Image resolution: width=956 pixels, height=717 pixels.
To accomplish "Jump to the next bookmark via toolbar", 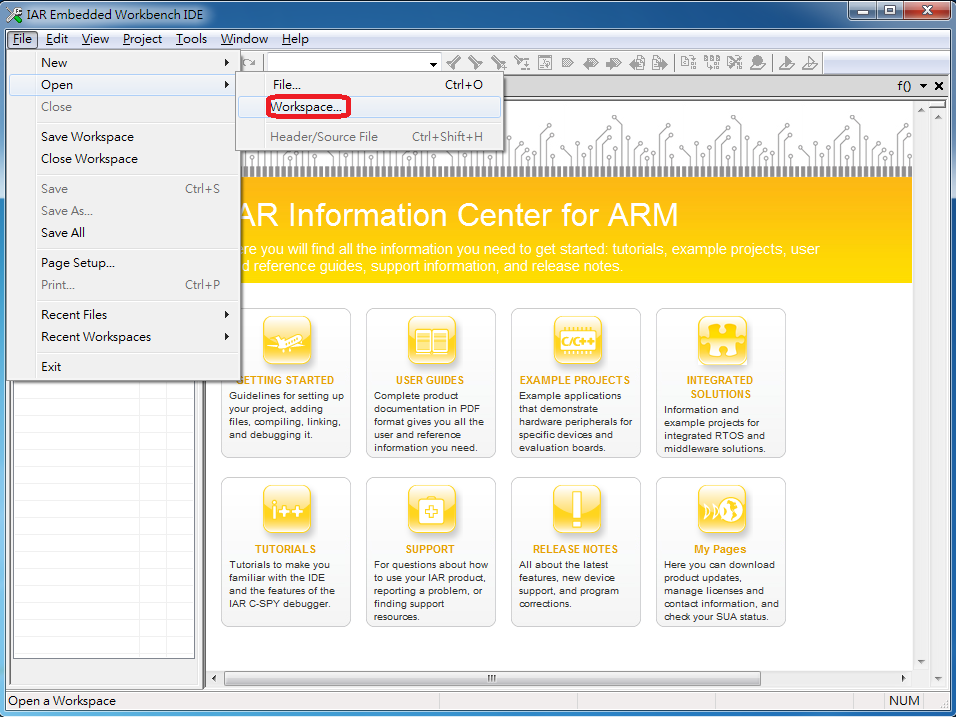I will point(613,62).
